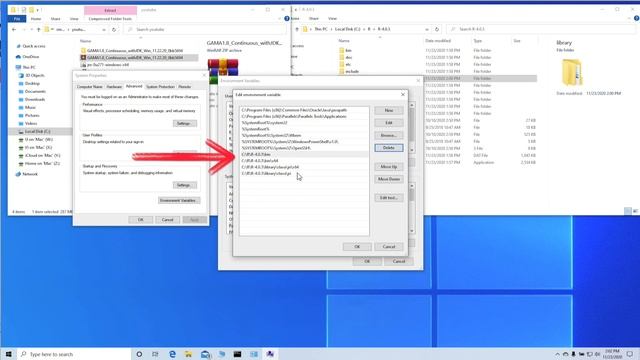
Task: Open Network in navigation pane
Action: (30, 174)
